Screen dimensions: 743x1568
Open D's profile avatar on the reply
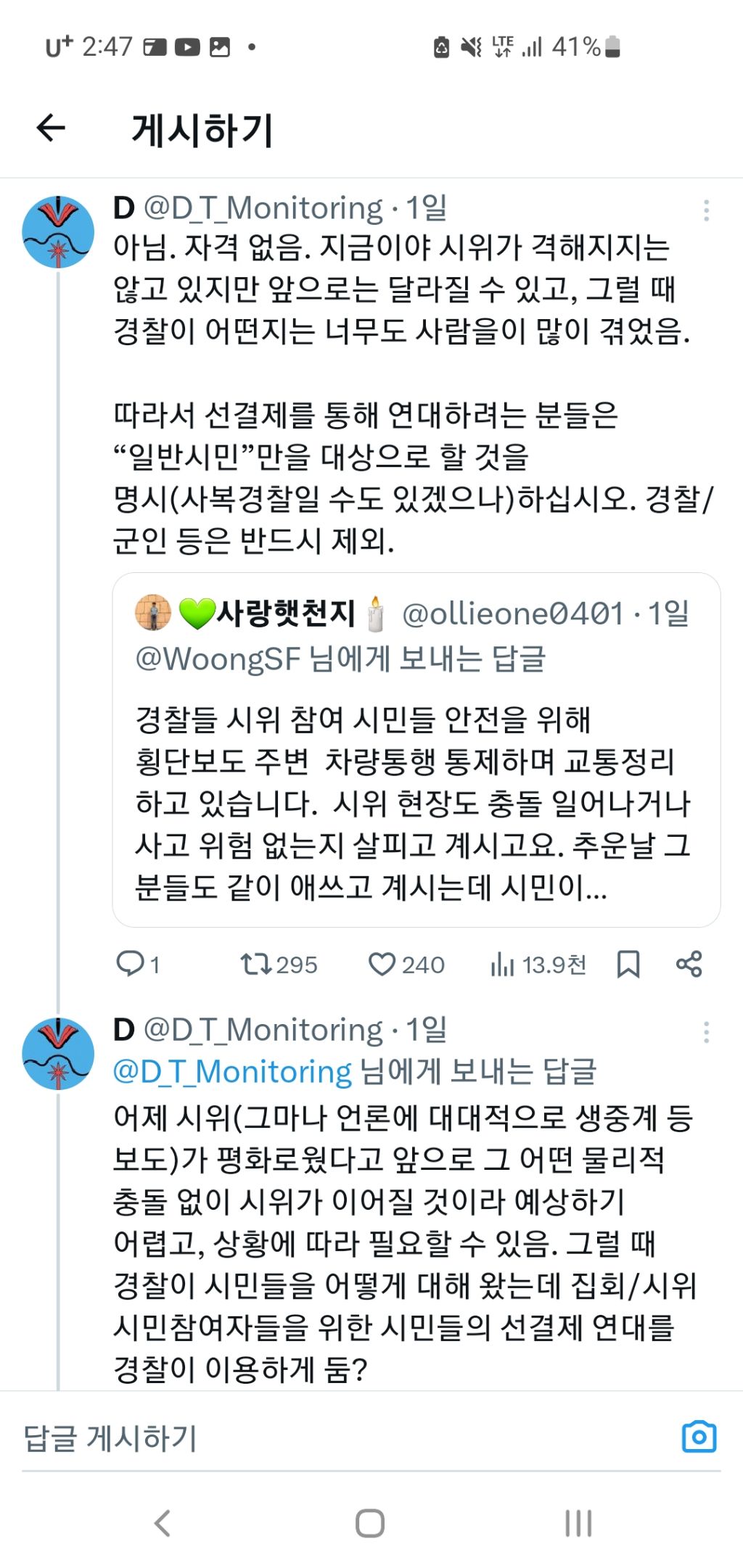pos(58,1054)
